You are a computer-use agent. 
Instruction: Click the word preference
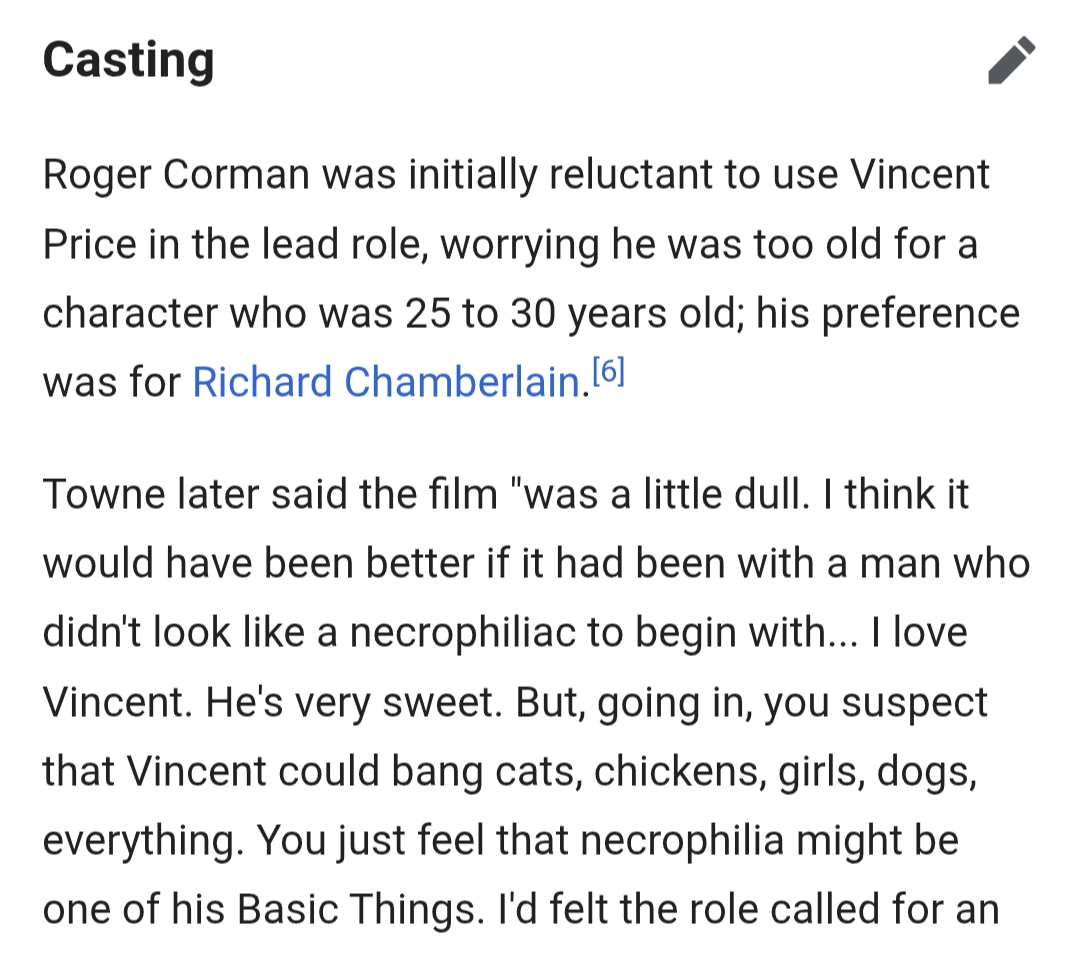point(888,314)
